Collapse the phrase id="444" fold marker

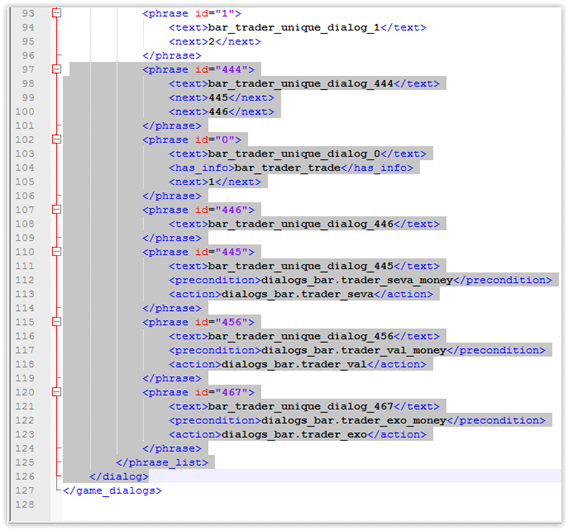point(57,69)
